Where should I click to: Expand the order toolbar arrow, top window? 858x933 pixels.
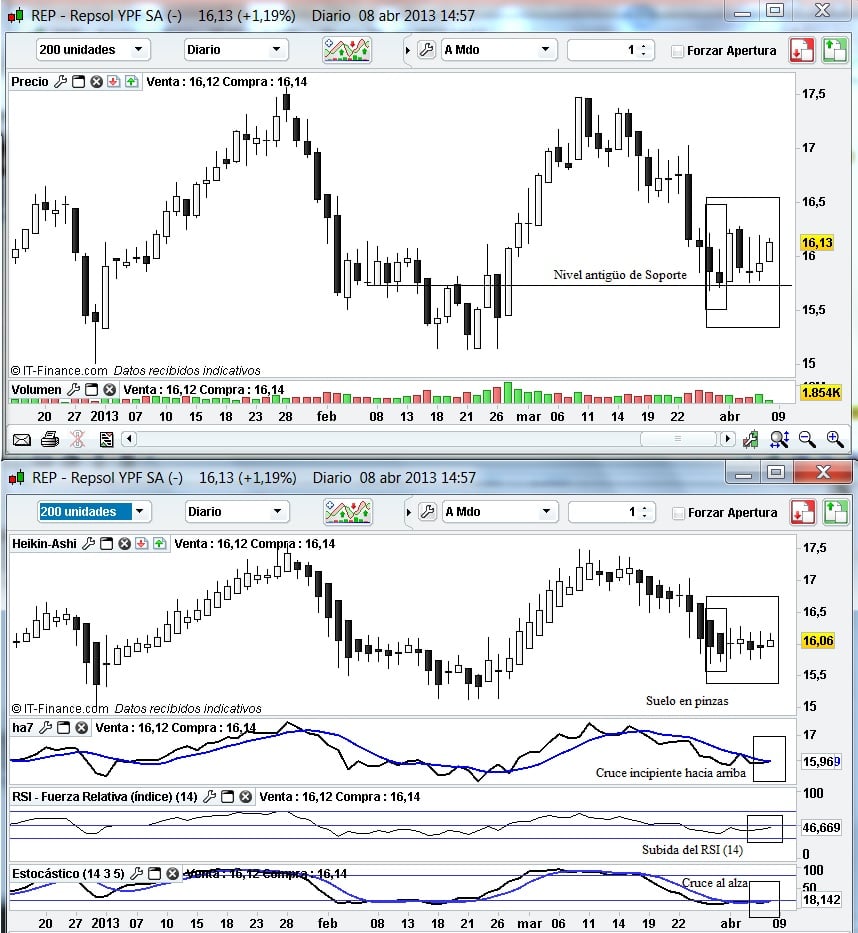[408, 51]
